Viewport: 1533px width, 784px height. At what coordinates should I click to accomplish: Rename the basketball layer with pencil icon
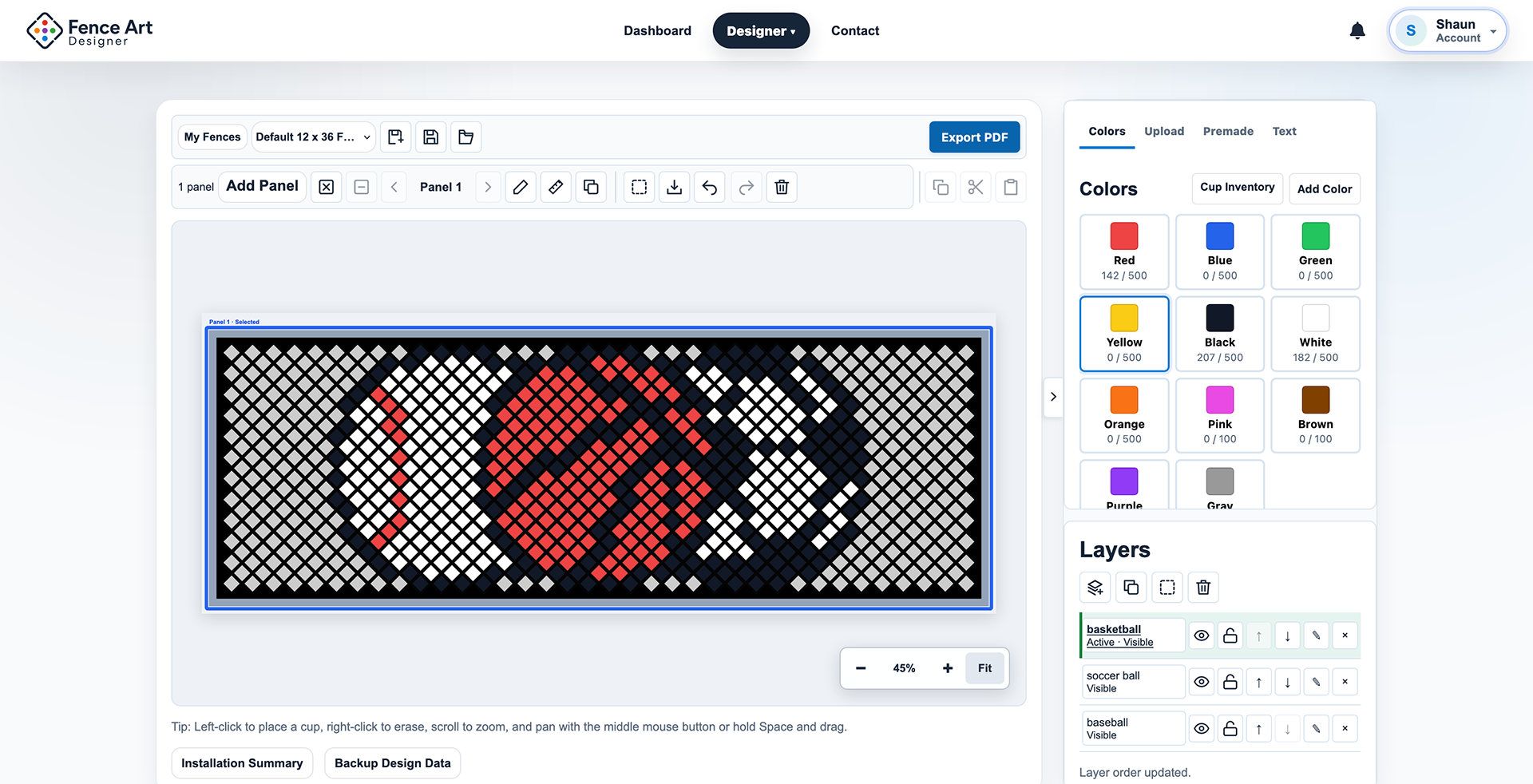[x=1317, y=636]
